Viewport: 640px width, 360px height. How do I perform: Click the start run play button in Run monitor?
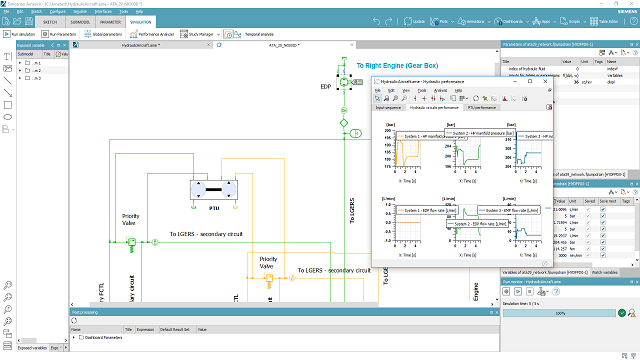tap(518, 291)
